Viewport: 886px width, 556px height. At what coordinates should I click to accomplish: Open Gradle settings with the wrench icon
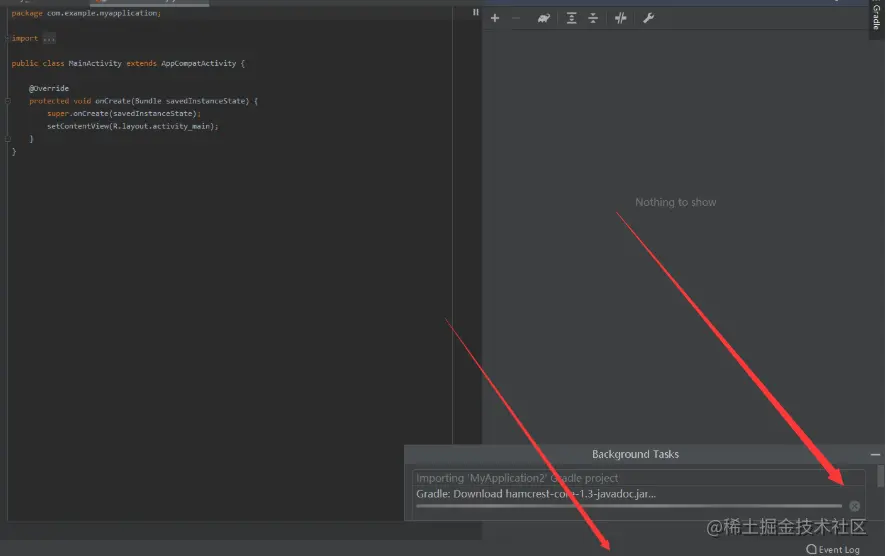[x=648, y=18]
